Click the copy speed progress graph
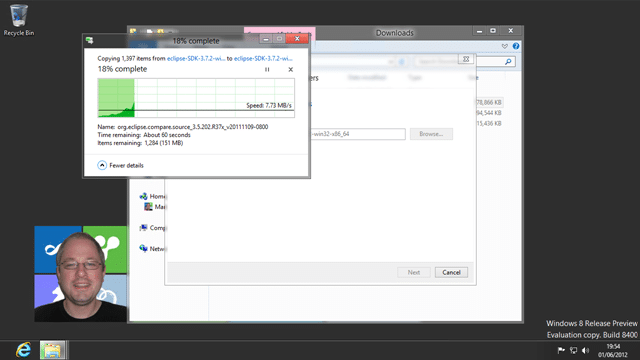 point(196,98)
